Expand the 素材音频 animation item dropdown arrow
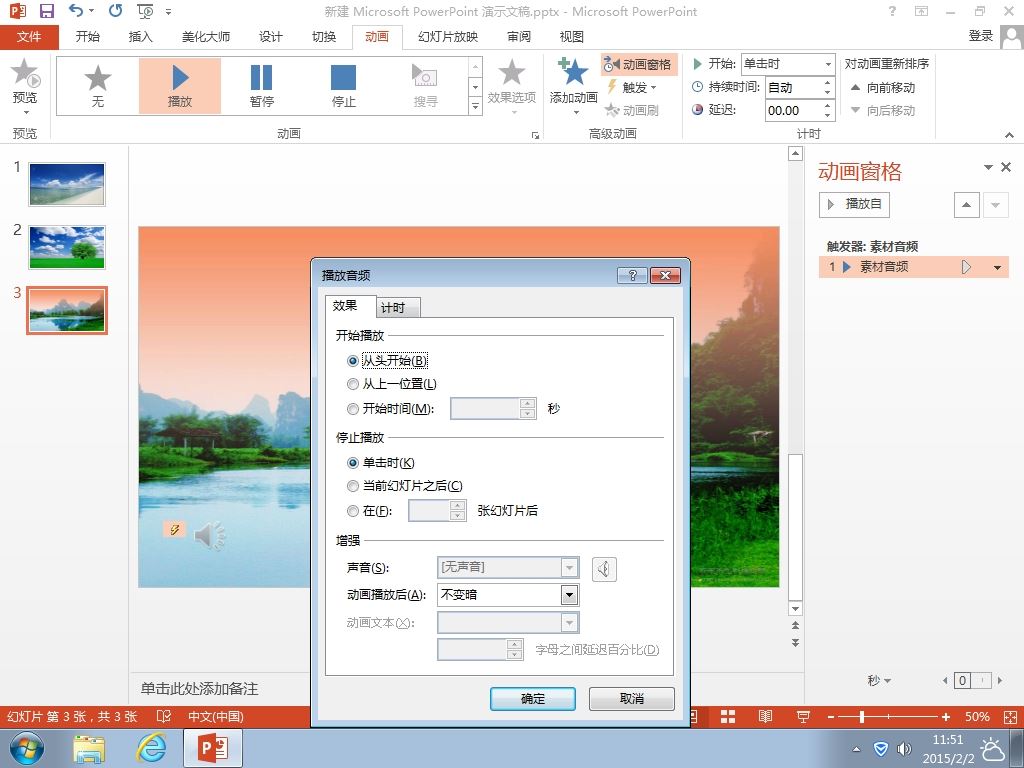 pyautogui.click(x=997, y=267)
